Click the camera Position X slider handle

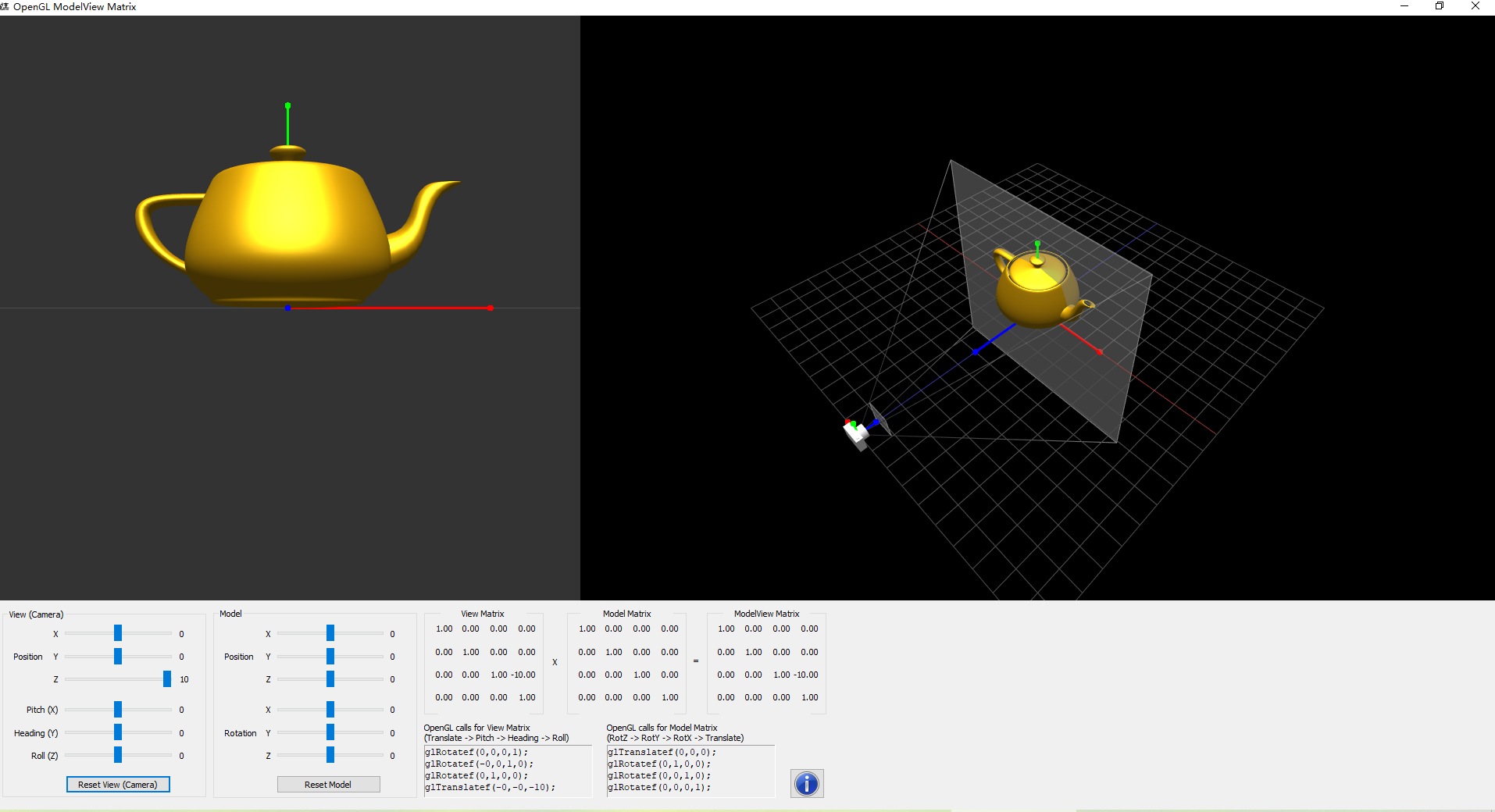[117, 633]
